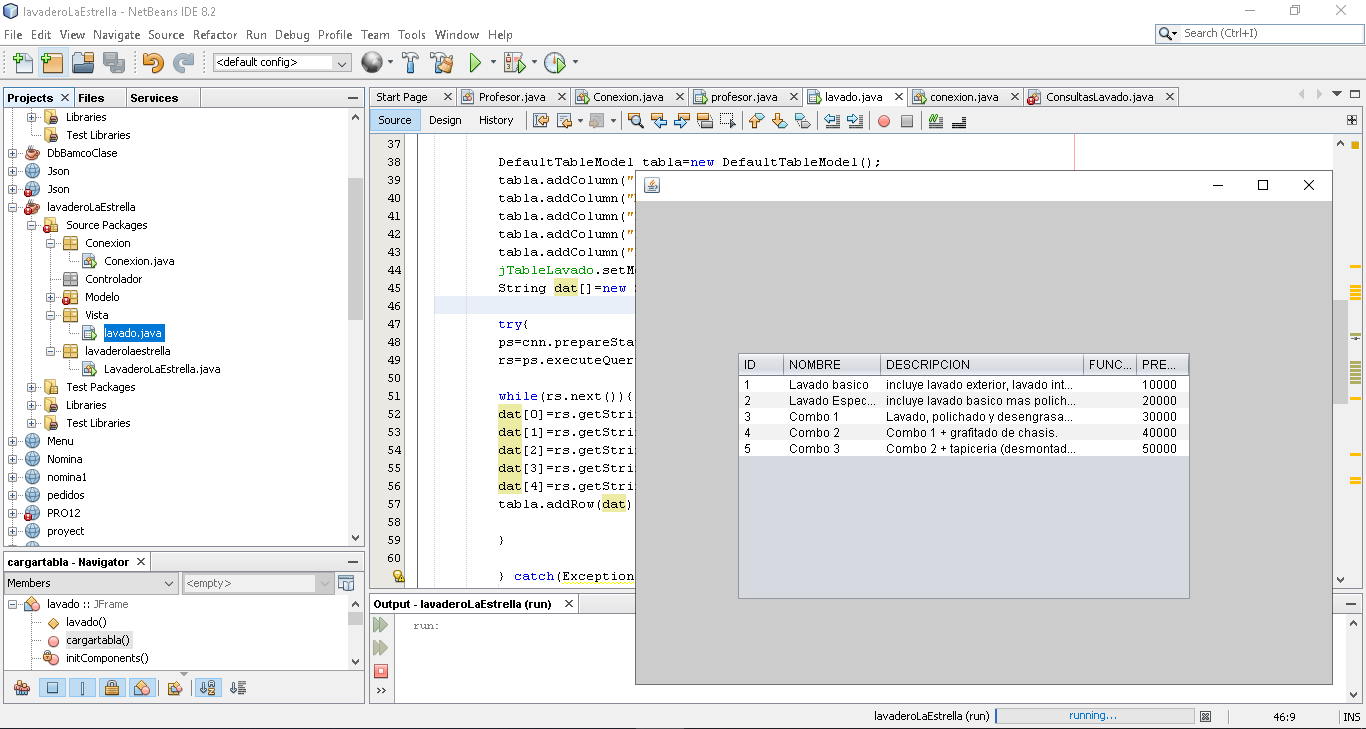Switch to the Services tab
Image resolution: width=1366 pixels, height=729 pixels.
pos(154,98)
